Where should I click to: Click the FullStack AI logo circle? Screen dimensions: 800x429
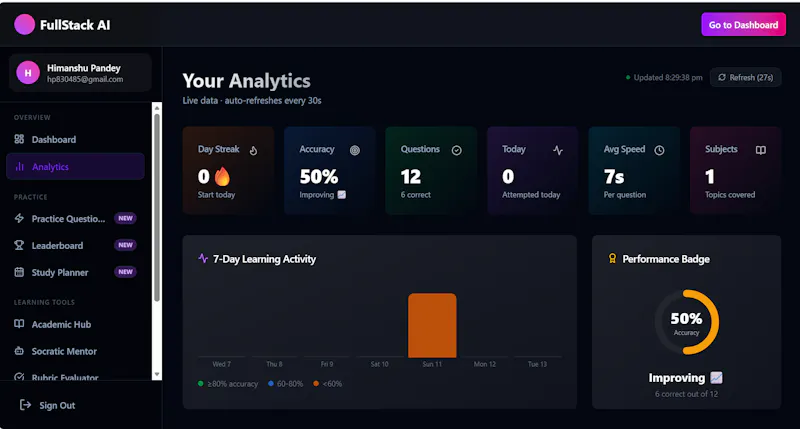[24, 24]
